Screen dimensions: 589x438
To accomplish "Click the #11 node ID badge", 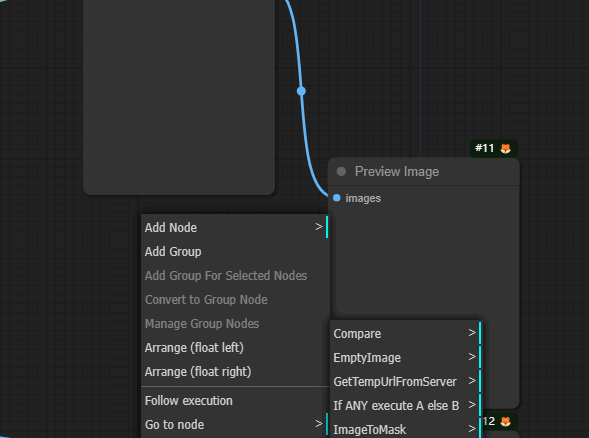I will click(494, 149).
